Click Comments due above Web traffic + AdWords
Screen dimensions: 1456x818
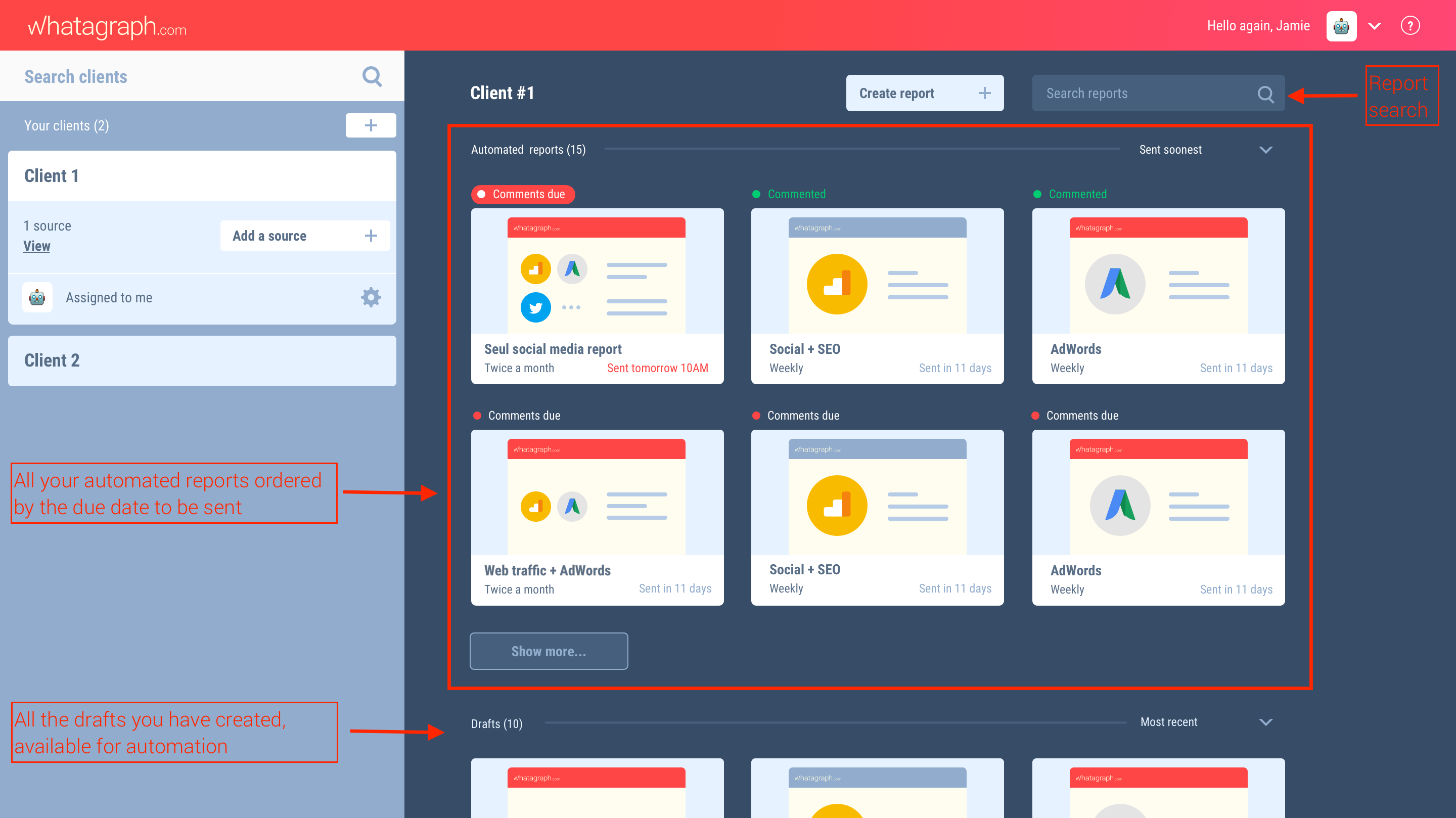517,416
